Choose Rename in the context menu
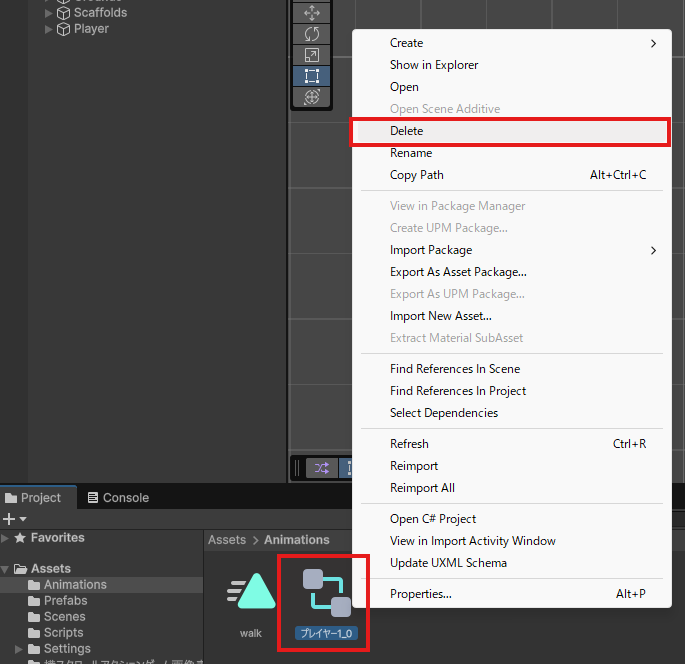 pos(512,153)
